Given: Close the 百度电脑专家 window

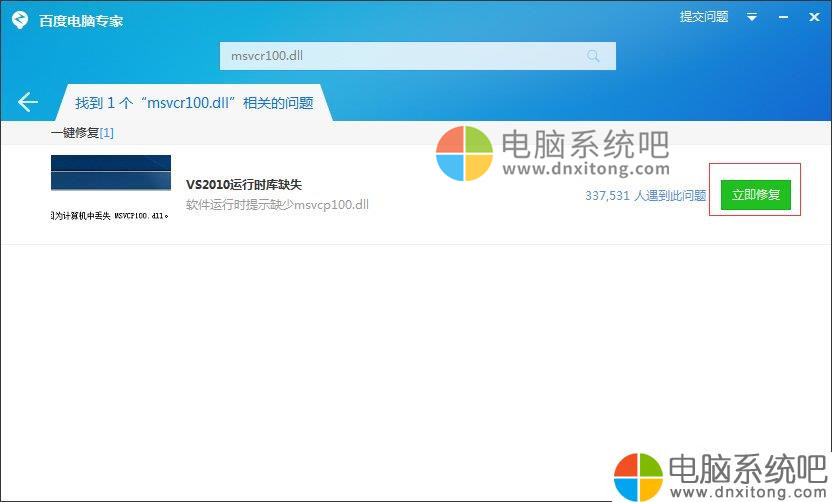Looking at the screenshot, I should [814, 17].
